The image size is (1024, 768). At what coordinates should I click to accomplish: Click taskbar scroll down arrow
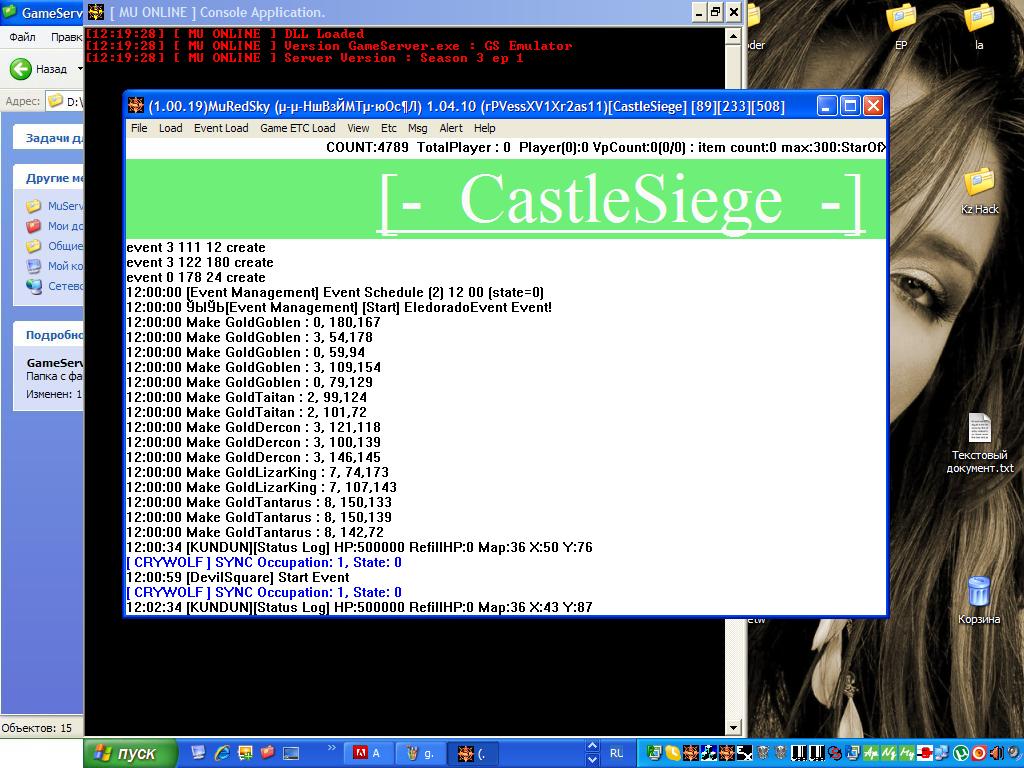coord(592,760)
